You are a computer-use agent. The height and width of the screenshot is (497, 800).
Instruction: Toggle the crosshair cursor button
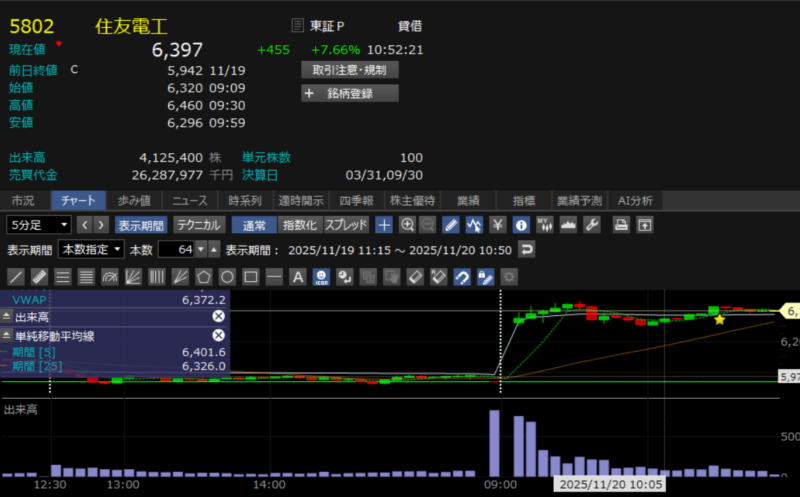tap(384, 225)
